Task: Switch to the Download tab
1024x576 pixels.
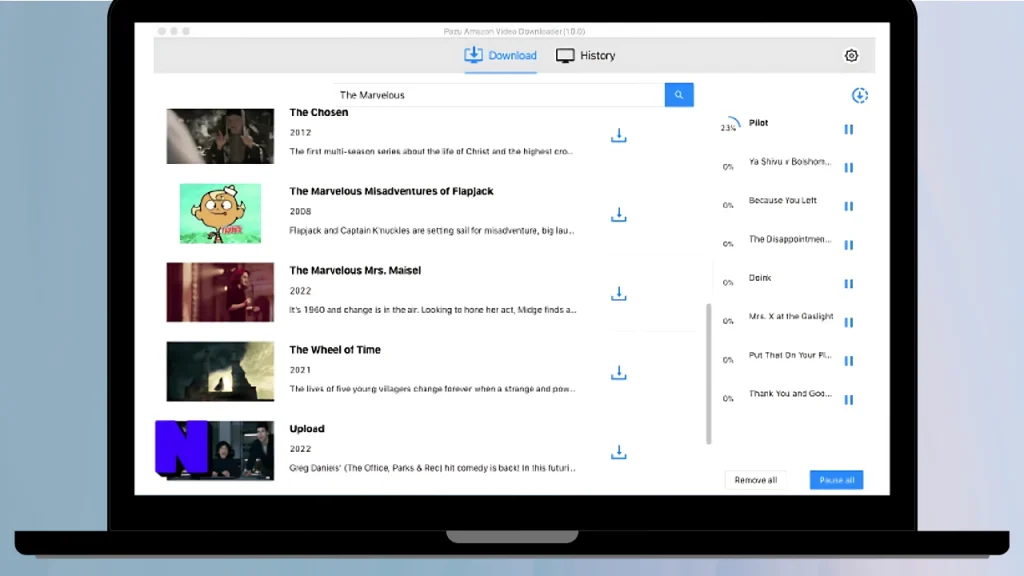Action: (x=500, y=56)
